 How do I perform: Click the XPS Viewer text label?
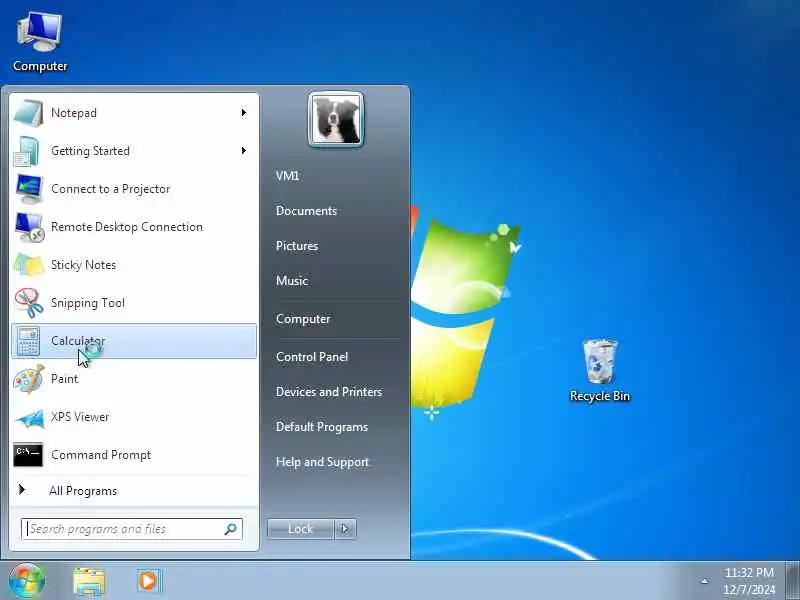(x=80, y=417)
